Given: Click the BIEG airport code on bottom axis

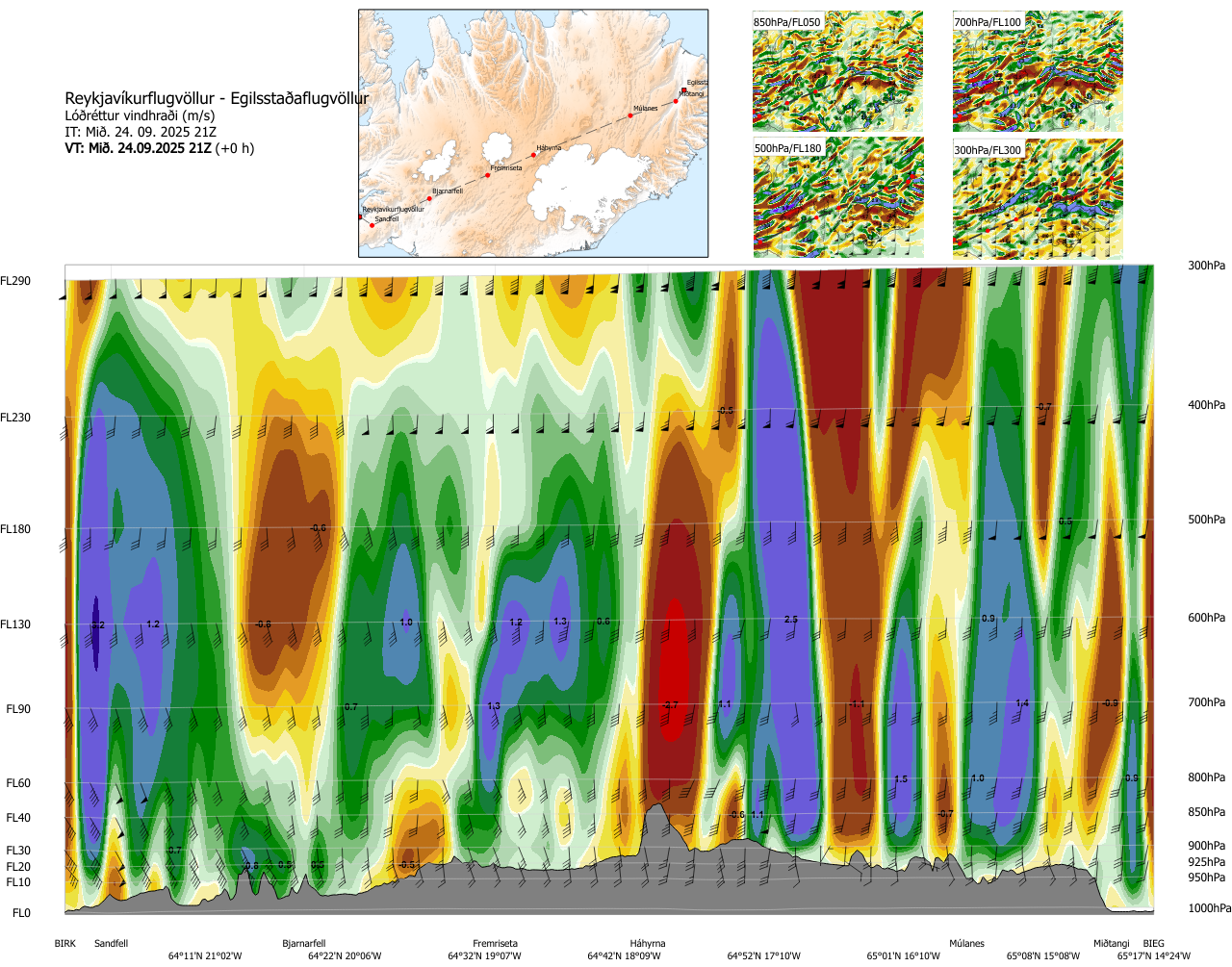Looking at the screenshot, I should (1153, 944).
